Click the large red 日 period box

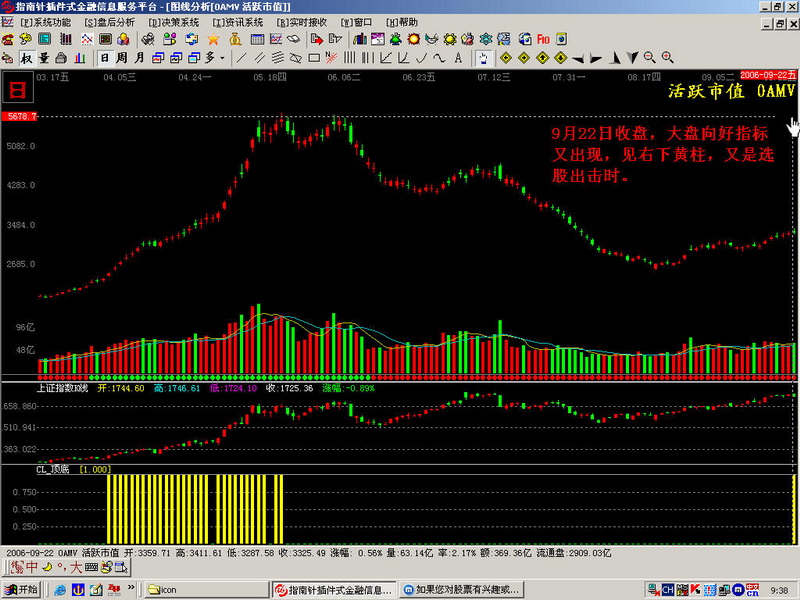(x=18, y=87)
